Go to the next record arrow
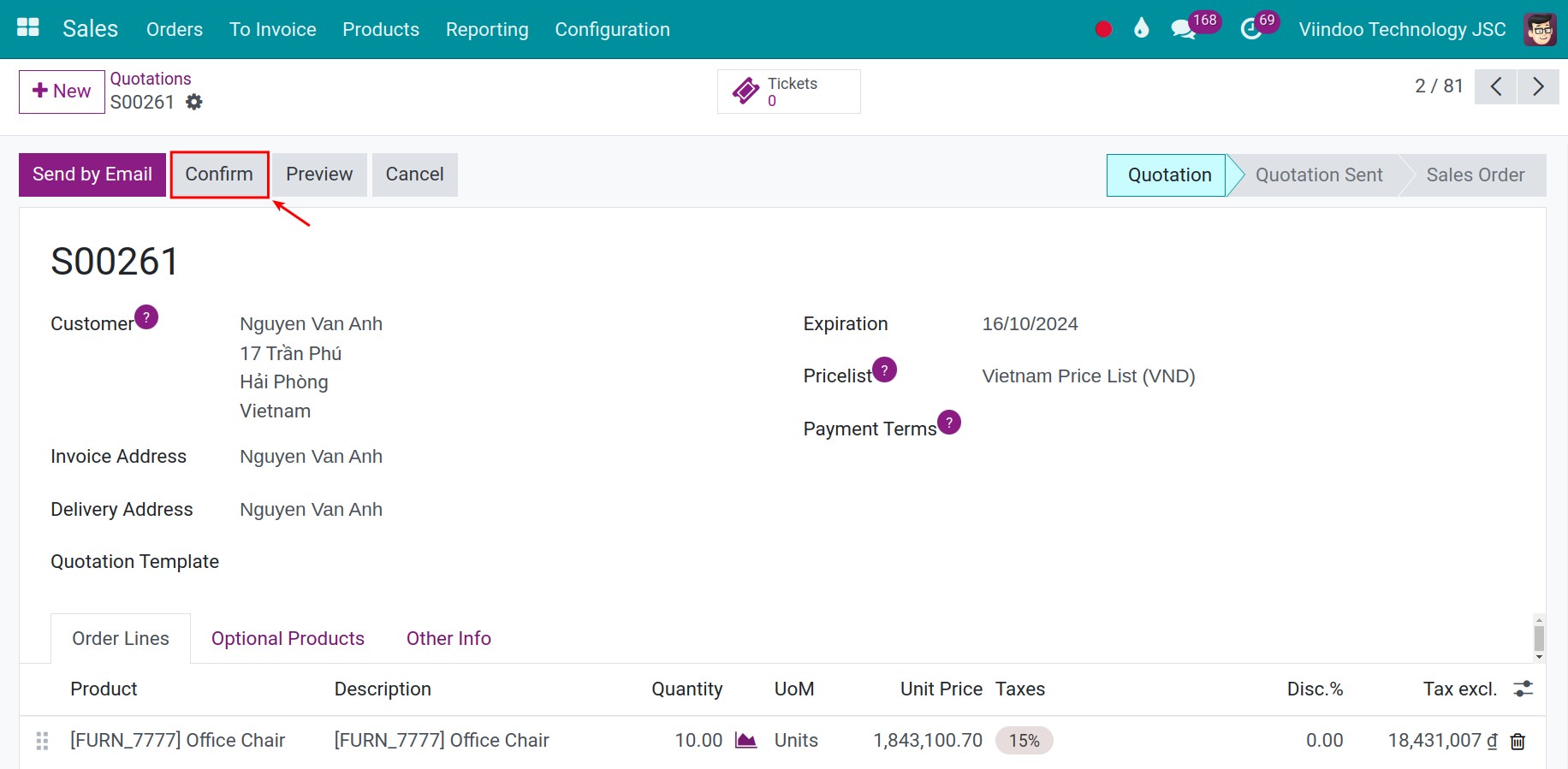This screenshot has height=769, width=1568. [x=1538, y=87]
